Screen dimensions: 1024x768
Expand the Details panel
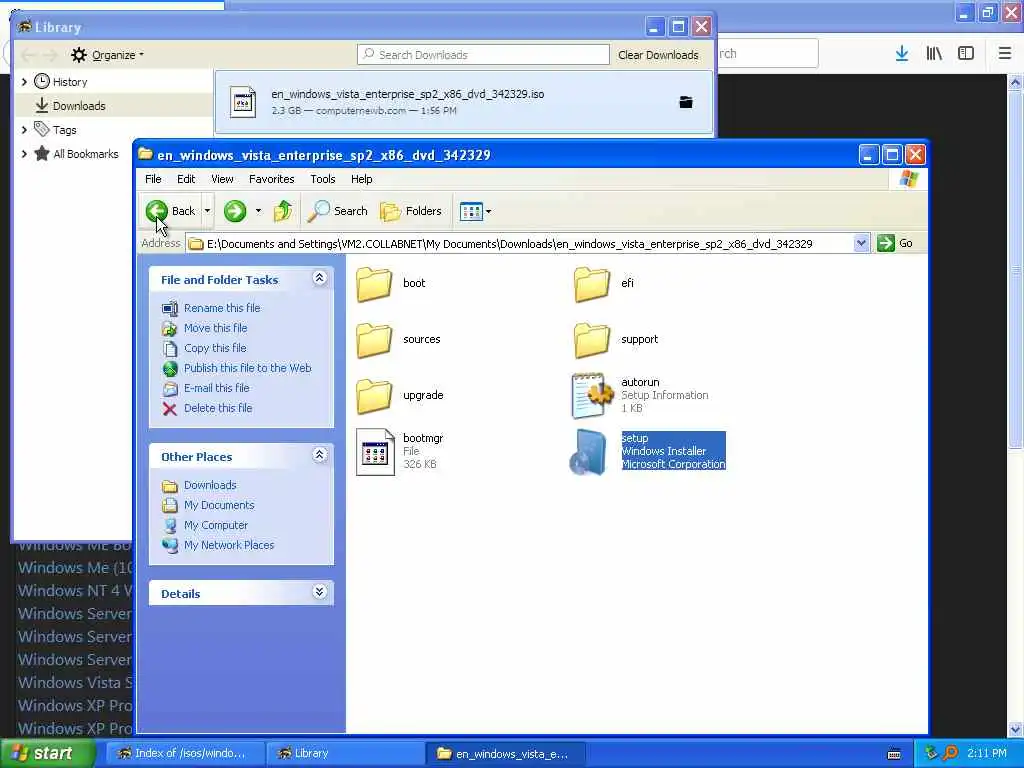[319, 592]
